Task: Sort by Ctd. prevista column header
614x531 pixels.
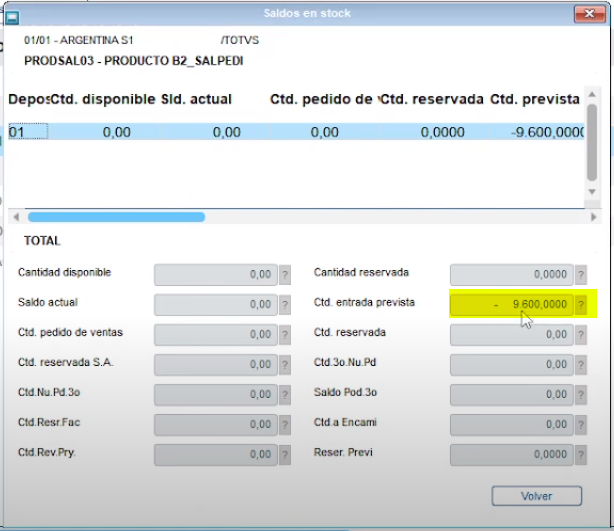Action: pyautogui.click(x=535, y=99)
